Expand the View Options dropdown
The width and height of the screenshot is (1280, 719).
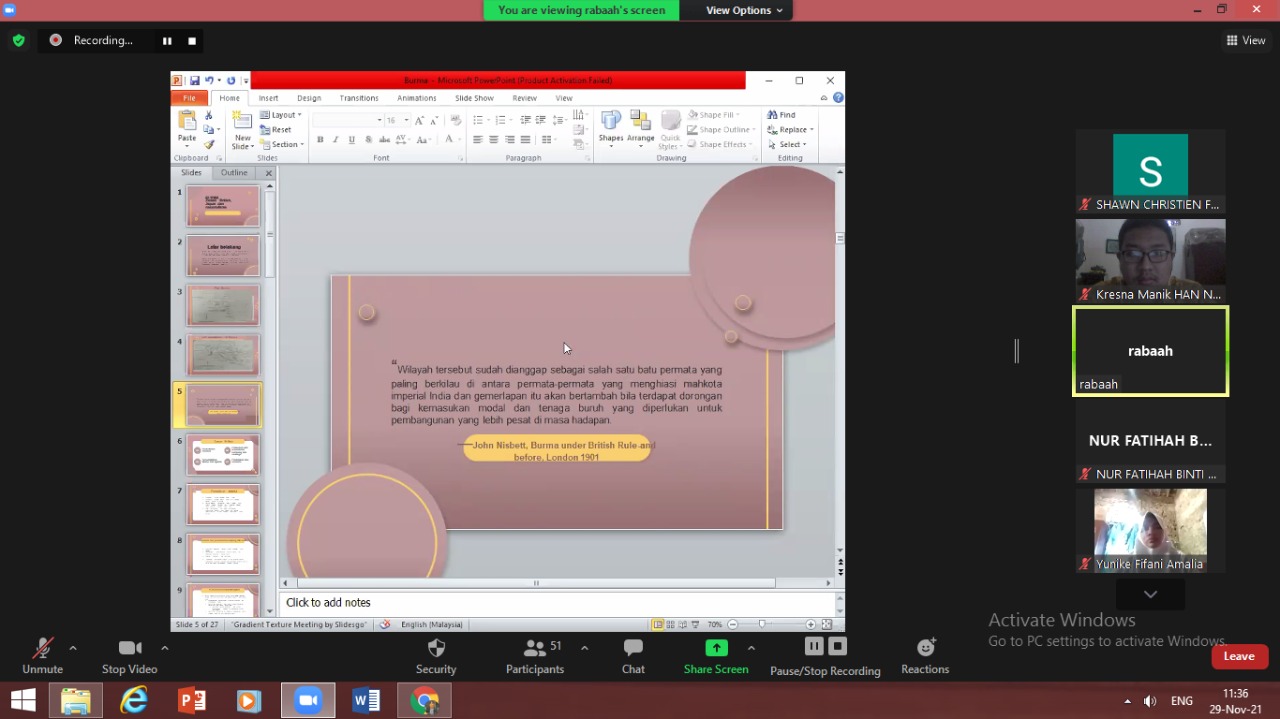pos(744,10)
